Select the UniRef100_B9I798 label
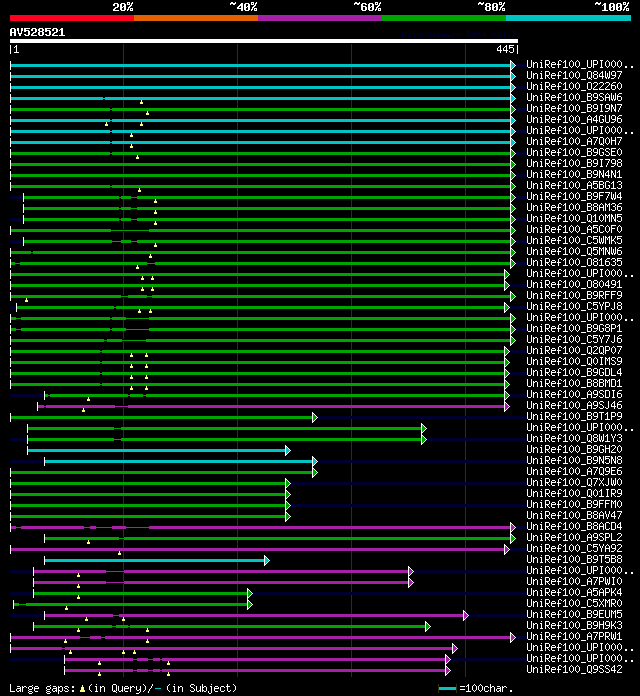Screen dimensions: 640x696 [x=574, y=163]
